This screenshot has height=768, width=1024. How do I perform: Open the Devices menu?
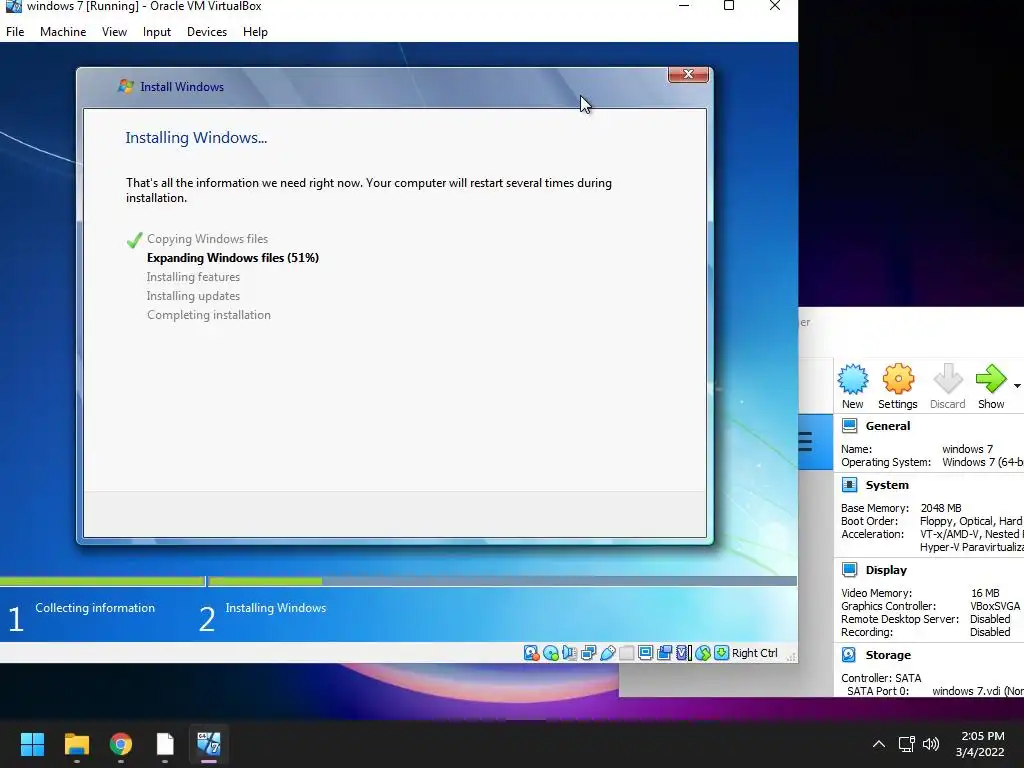pyautogui.click(x=207, y=31)
